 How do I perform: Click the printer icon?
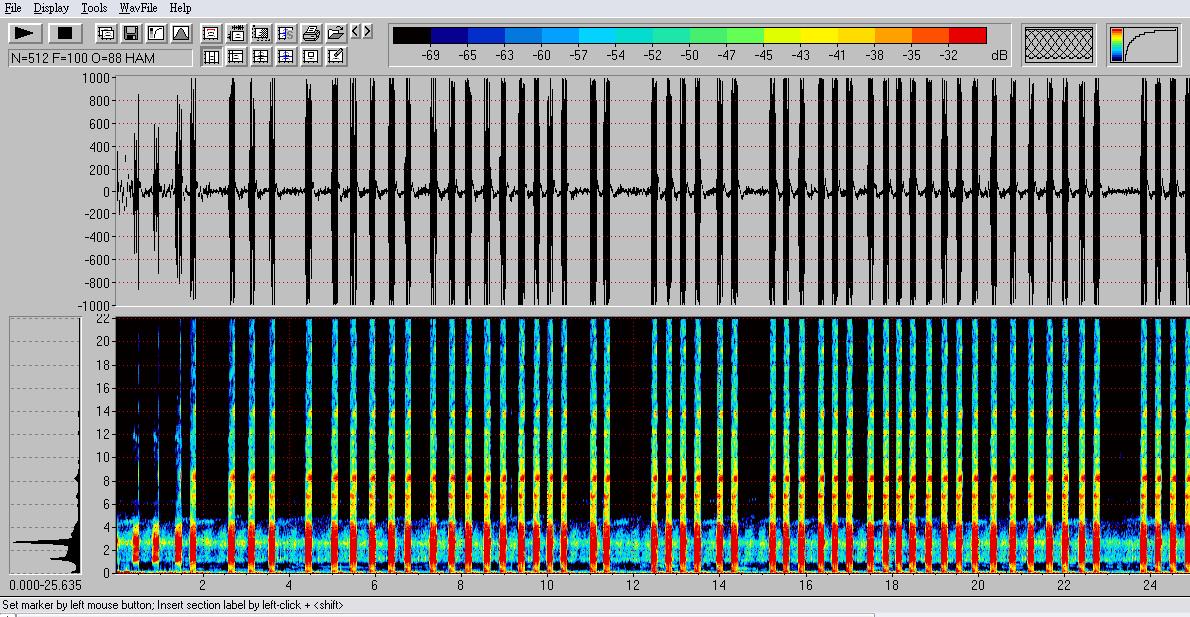click(x=311, y=33)
